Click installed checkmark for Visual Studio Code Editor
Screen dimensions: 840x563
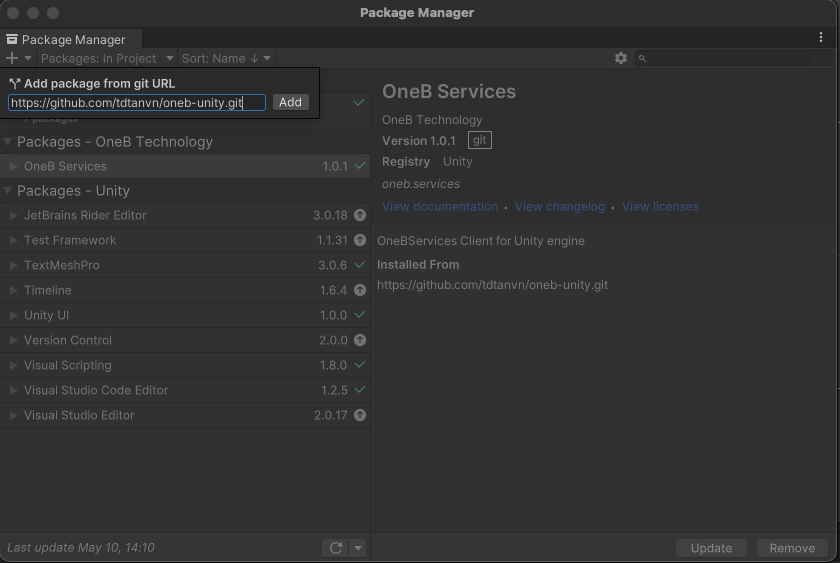click(x=360, y=389)
